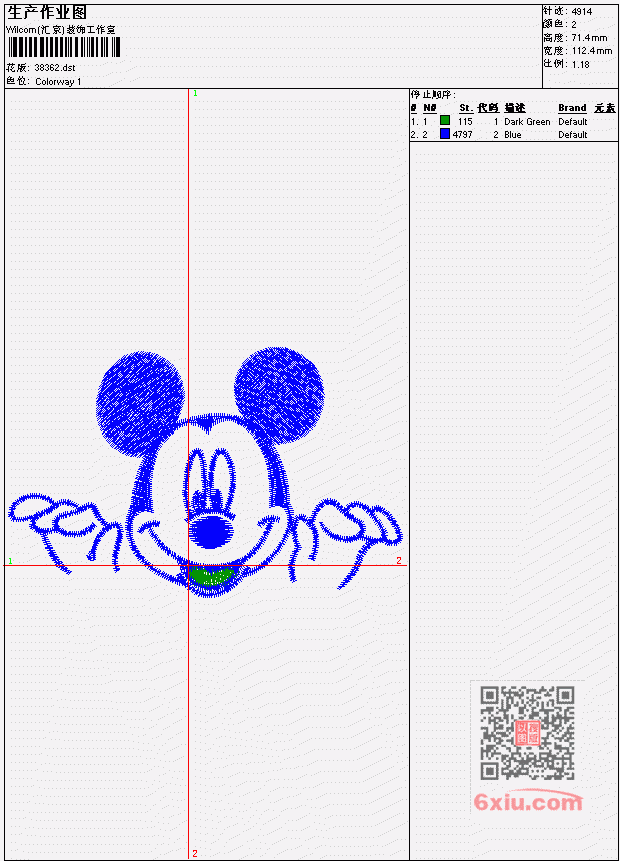Click the Wilcom studio name line
The image size is (620, 861).
point(60,30)
